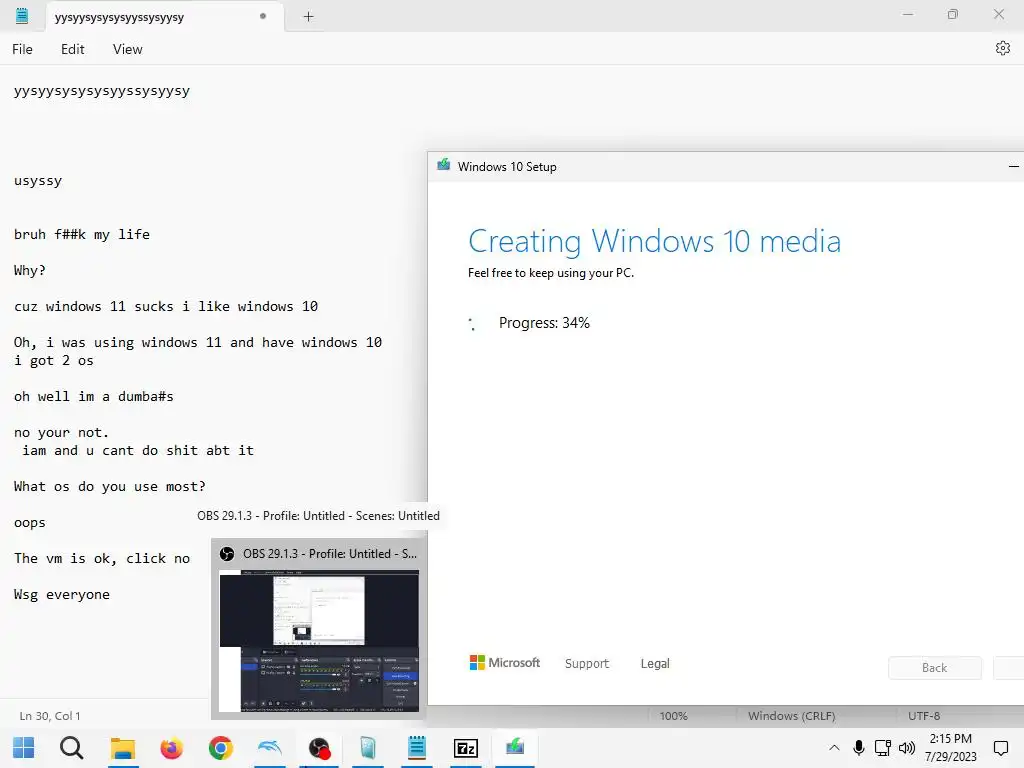Open taskbar Search

(x=72, y=748)
